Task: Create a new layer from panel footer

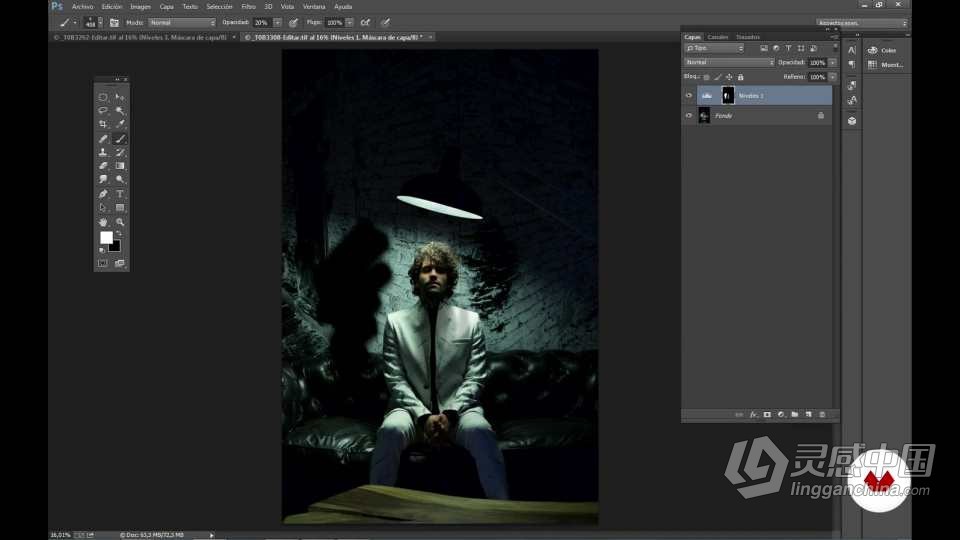Action: pyautogui.click(x=808, y=414)
